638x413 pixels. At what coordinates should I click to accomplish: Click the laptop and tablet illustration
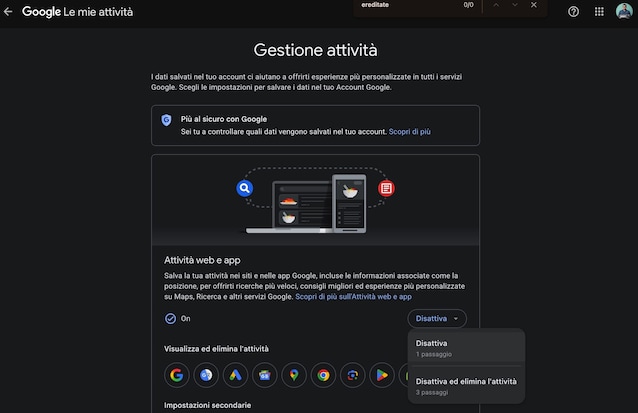click(306, 205)
